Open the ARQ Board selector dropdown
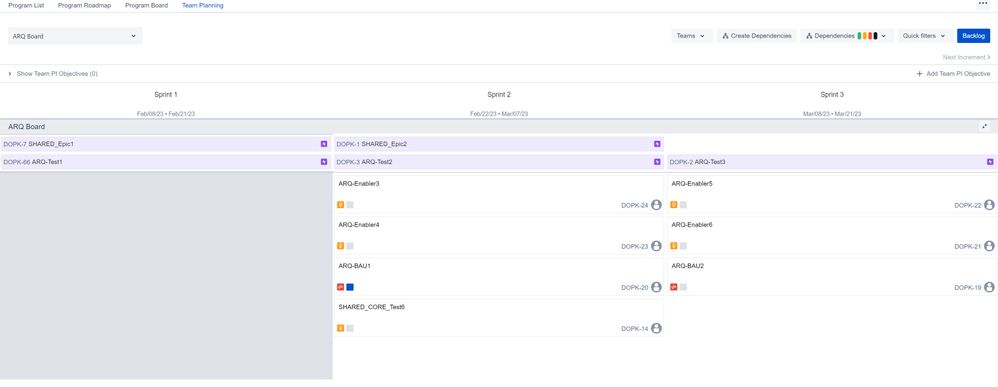The height and width of the screenshot is (387, 998). (x=75, y=36)
